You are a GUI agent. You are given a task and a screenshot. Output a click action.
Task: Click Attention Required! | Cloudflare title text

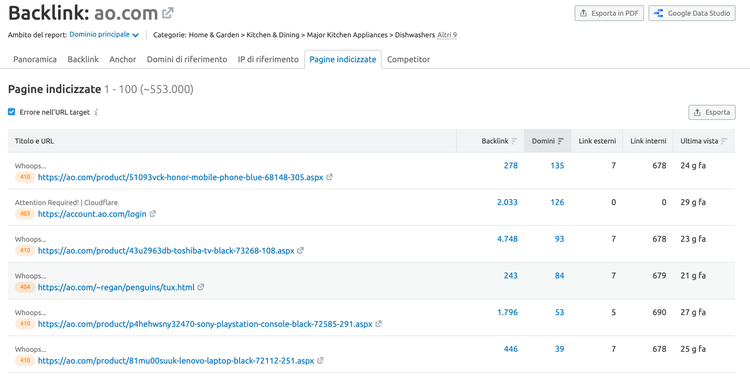[66, 202]
